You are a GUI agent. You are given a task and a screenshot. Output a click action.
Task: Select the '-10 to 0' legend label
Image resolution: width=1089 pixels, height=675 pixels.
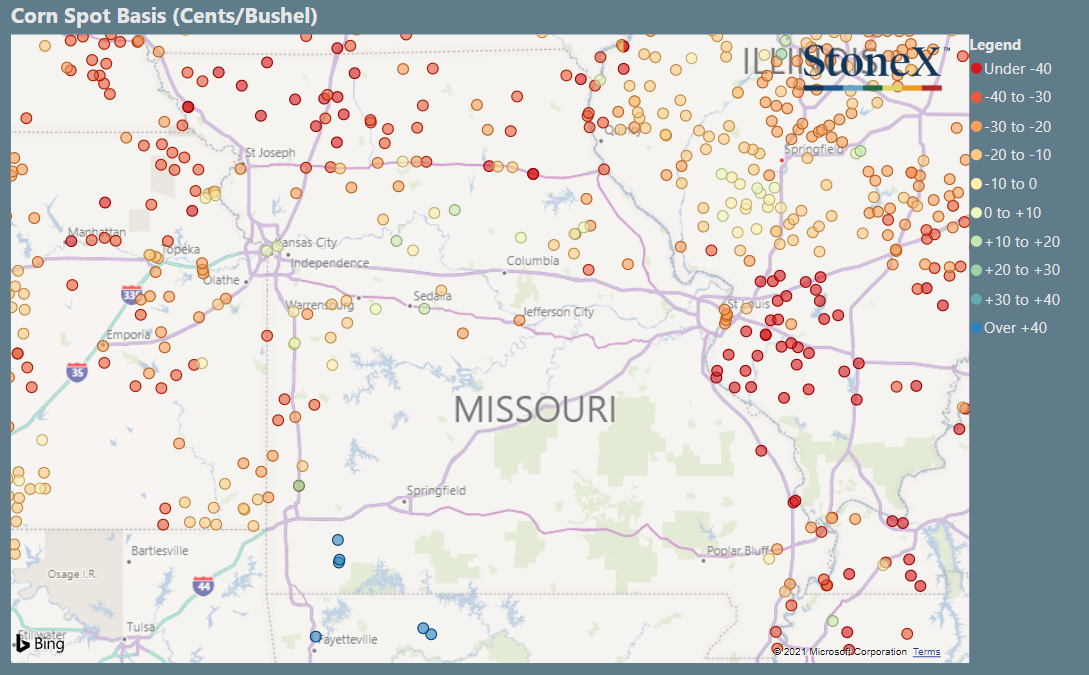point(1011,184)
